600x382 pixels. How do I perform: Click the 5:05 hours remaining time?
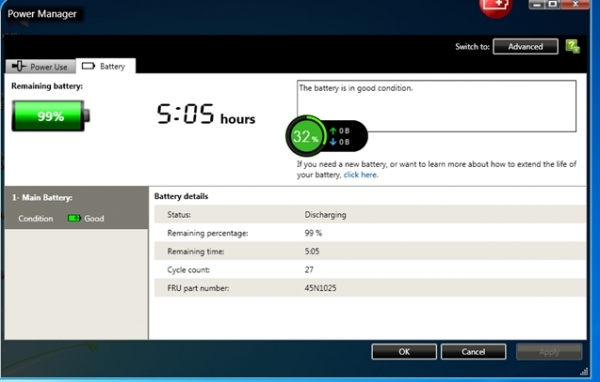[206, 114]
